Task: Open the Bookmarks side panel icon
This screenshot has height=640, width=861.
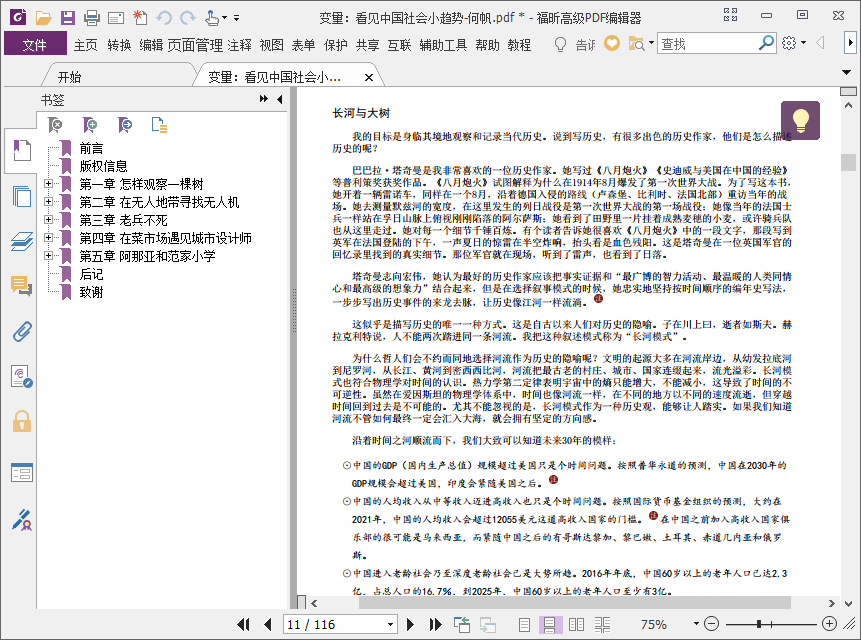Action: (x=21, y=150)
